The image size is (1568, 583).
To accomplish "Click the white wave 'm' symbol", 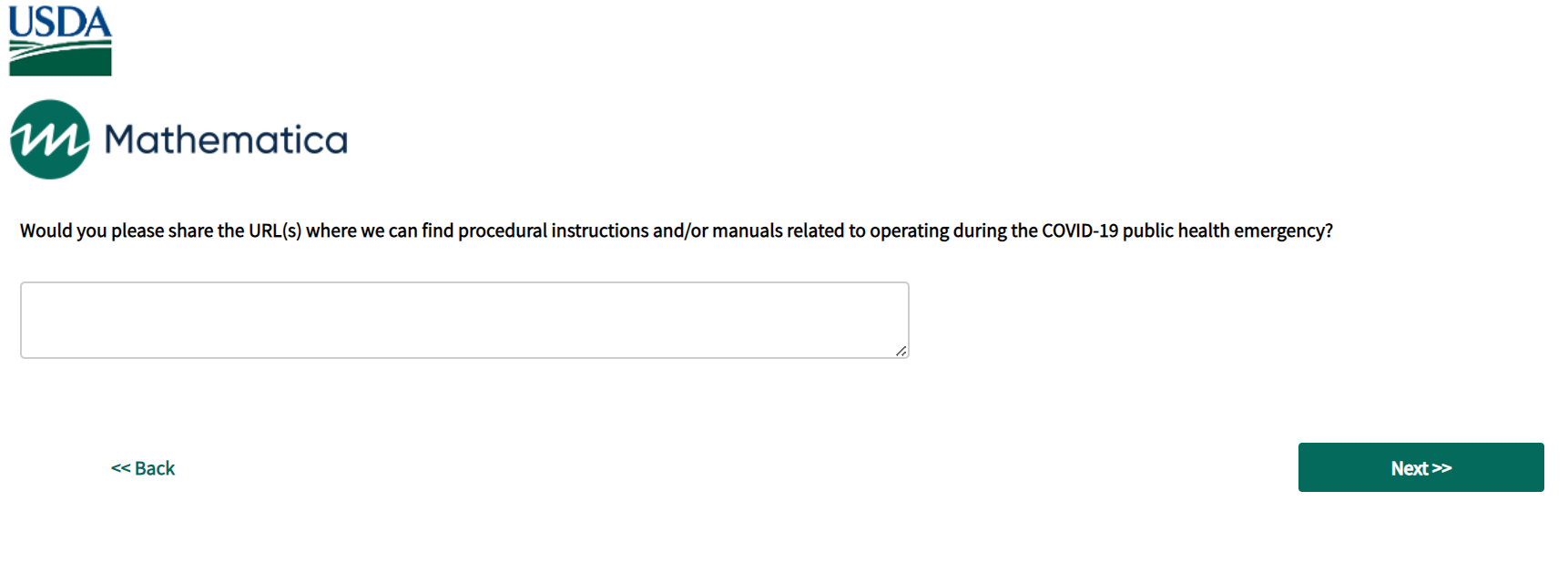I will (x=50, y=139).
